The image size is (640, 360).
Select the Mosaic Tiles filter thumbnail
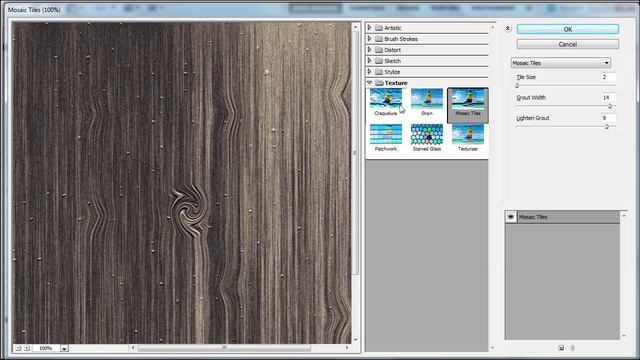click(468, 105)
